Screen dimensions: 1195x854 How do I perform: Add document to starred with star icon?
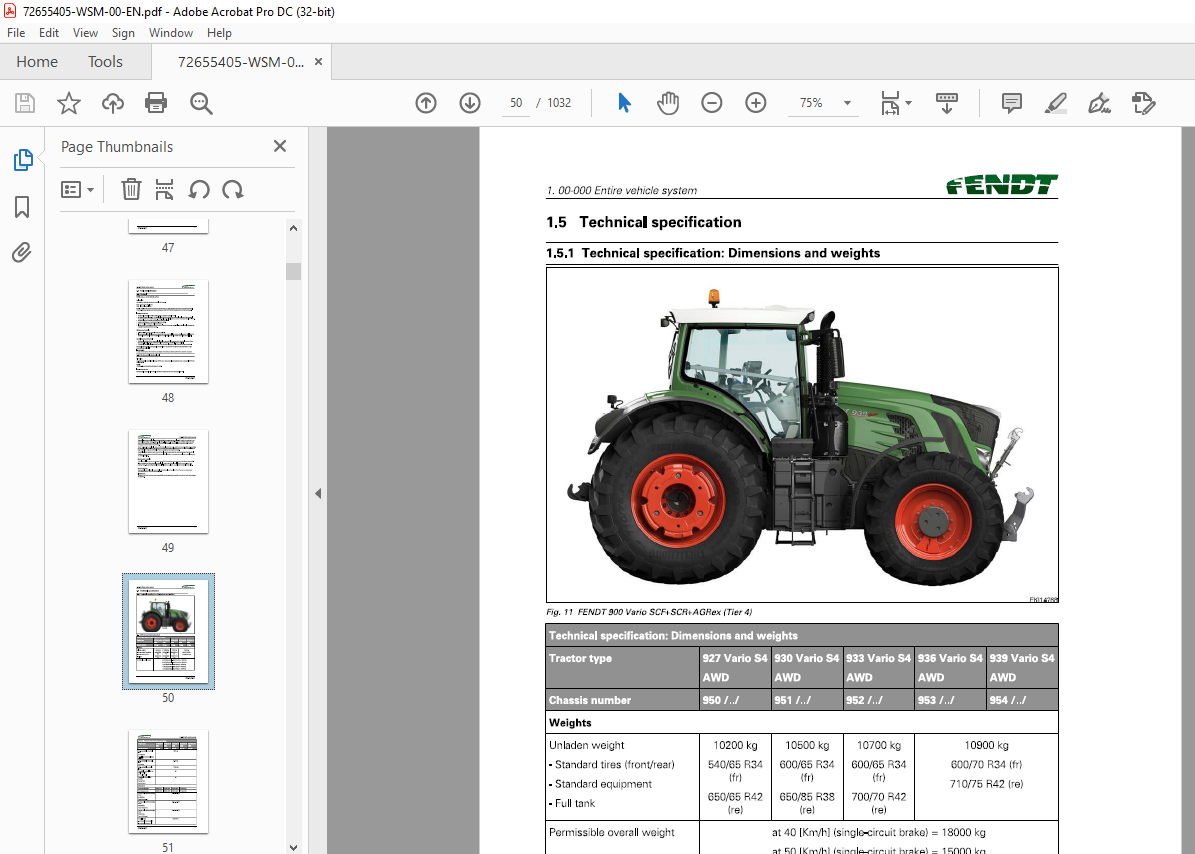tap(69, 103)
